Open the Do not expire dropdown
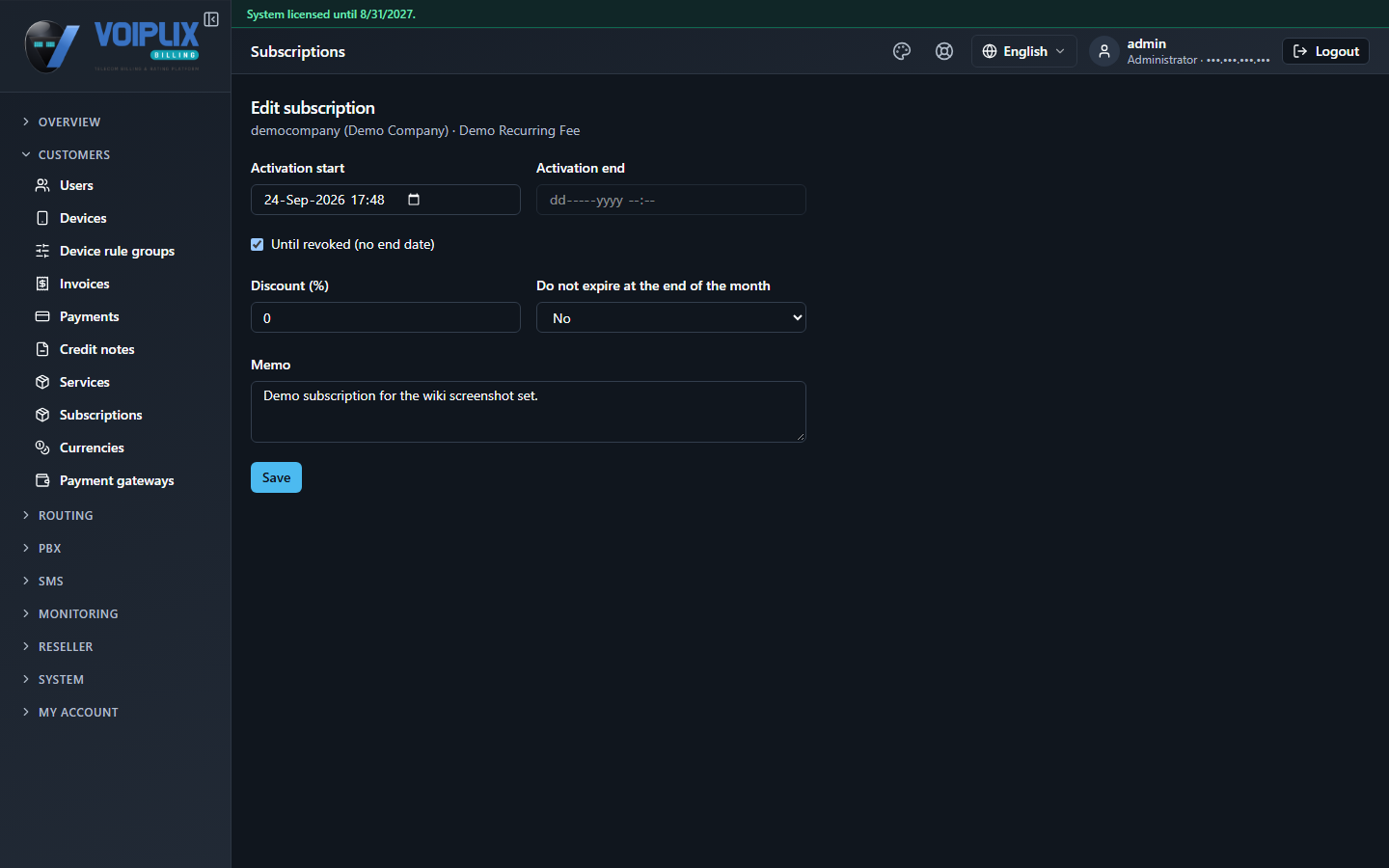Viewport: 1389px width, 868px height. (x=671, y=317)
